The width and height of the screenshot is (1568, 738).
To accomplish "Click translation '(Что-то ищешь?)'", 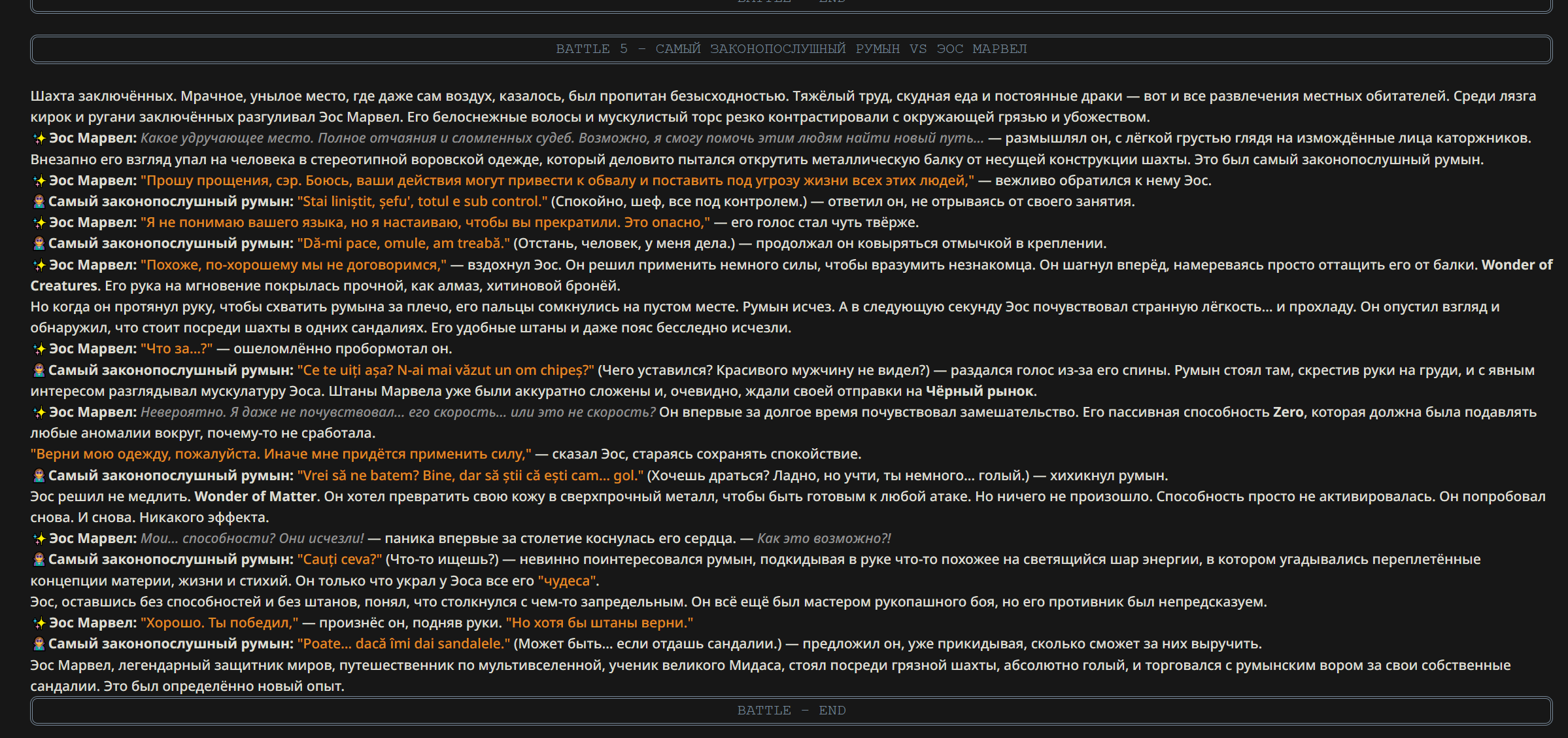I will pos(442,559).
